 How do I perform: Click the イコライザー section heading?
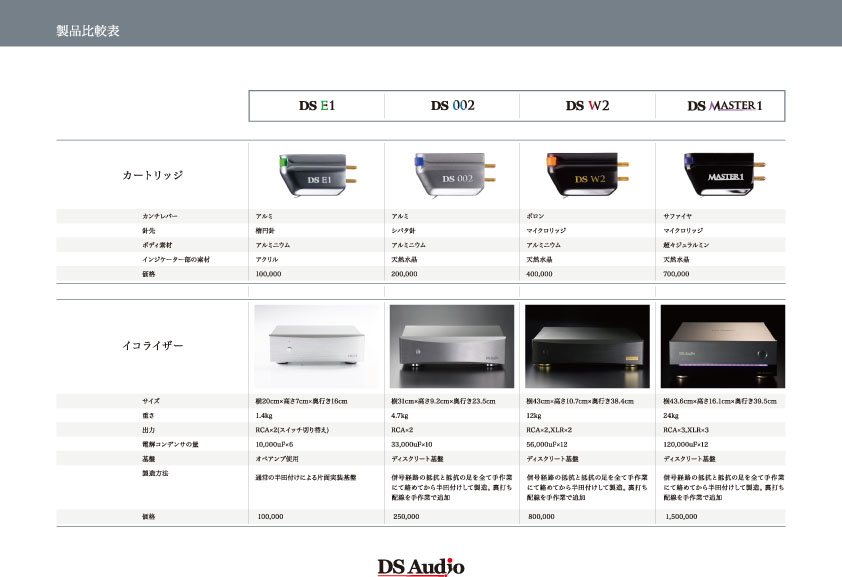(153, 346)
